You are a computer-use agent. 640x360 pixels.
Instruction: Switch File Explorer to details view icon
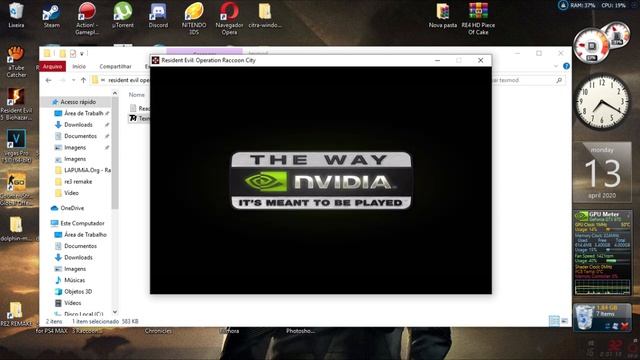(553, 321)
